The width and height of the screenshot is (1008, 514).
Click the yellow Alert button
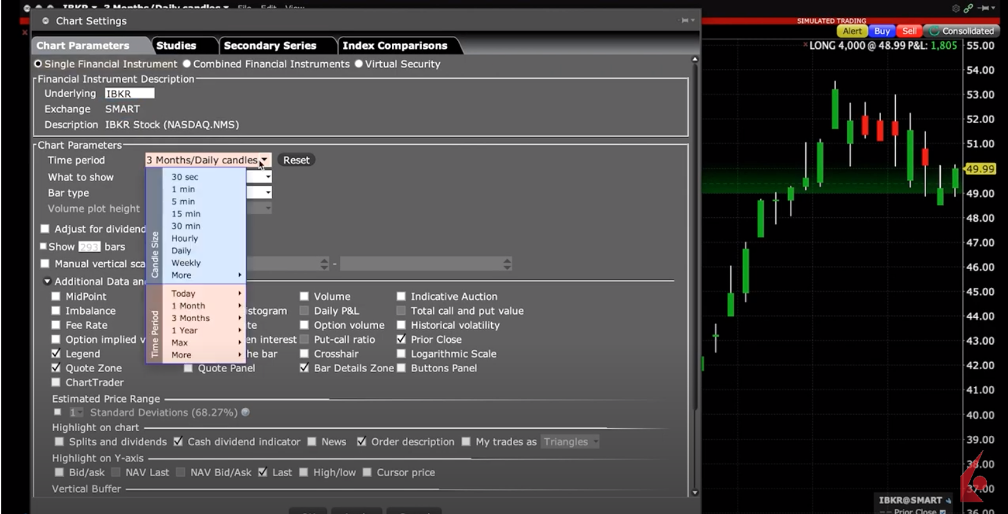click(851, 32)
